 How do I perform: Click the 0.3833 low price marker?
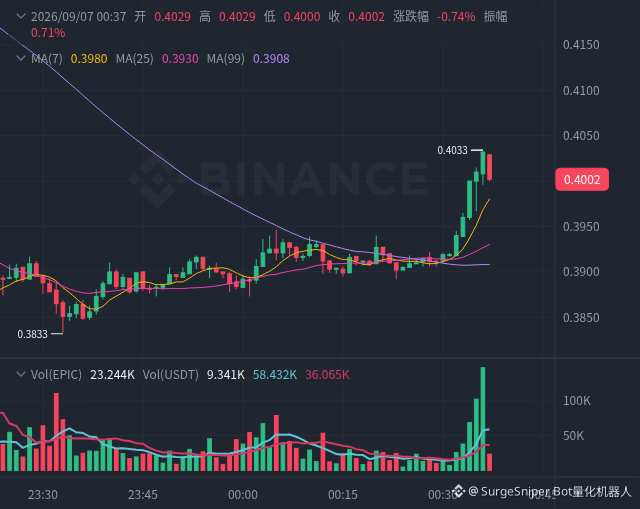[32, 334]
